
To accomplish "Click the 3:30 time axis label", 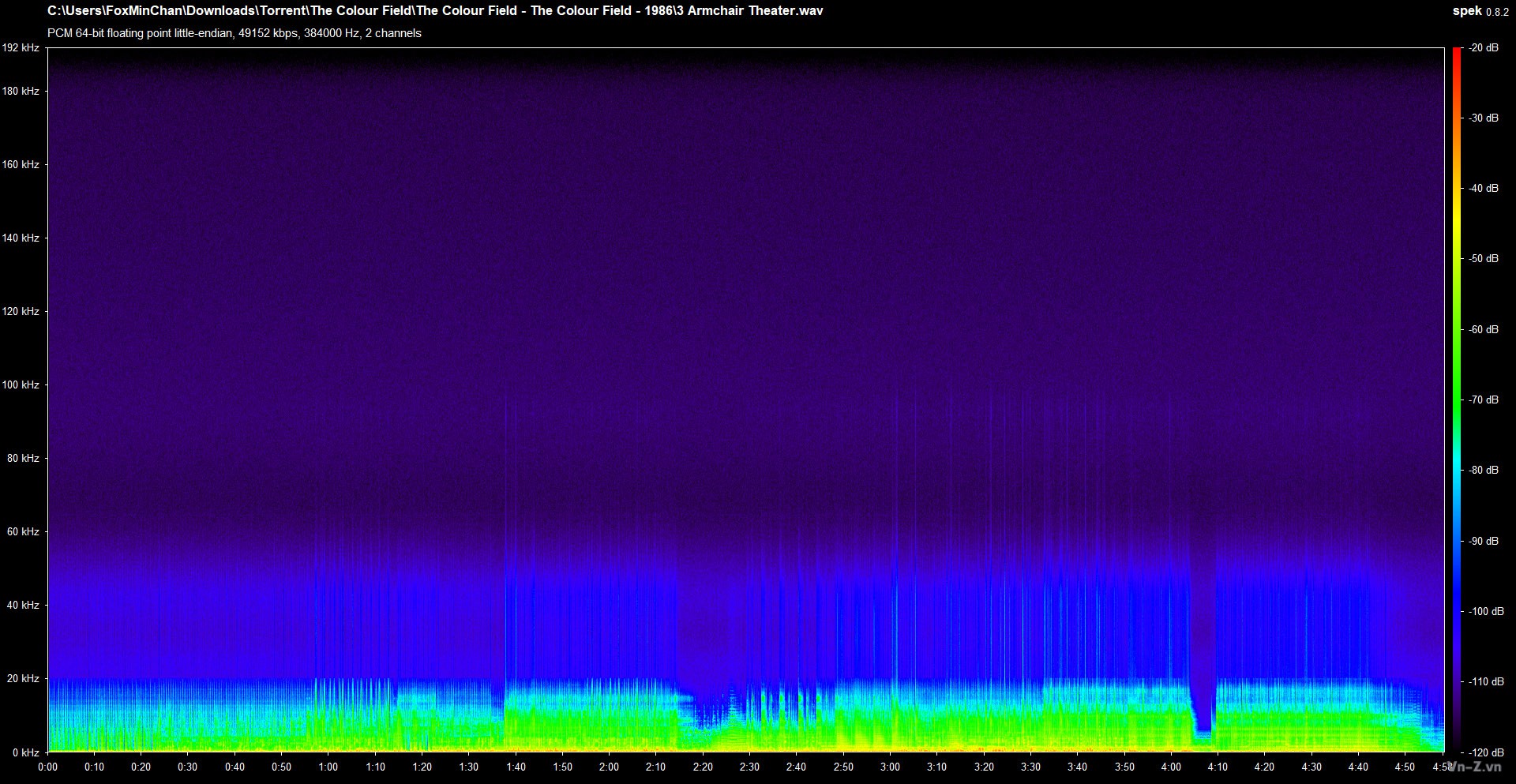I will click(x=1030, y=767).
